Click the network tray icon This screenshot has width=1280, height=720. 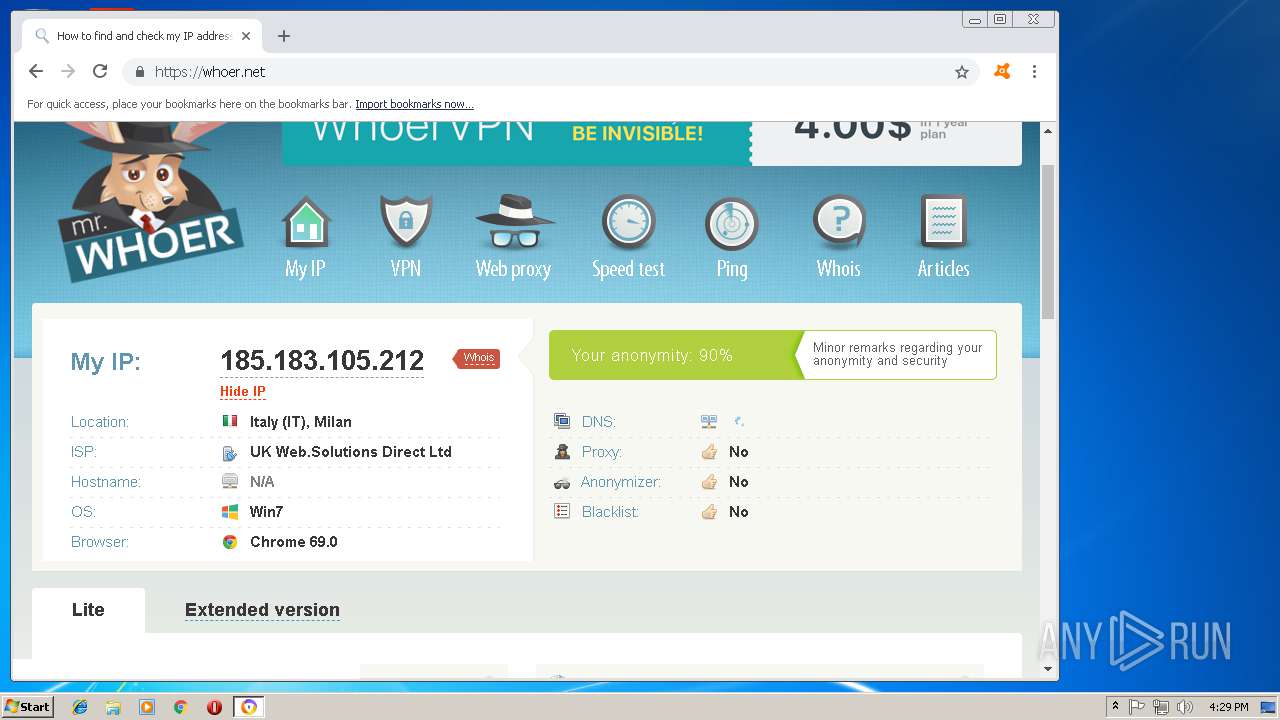(x=1161, y=707)
